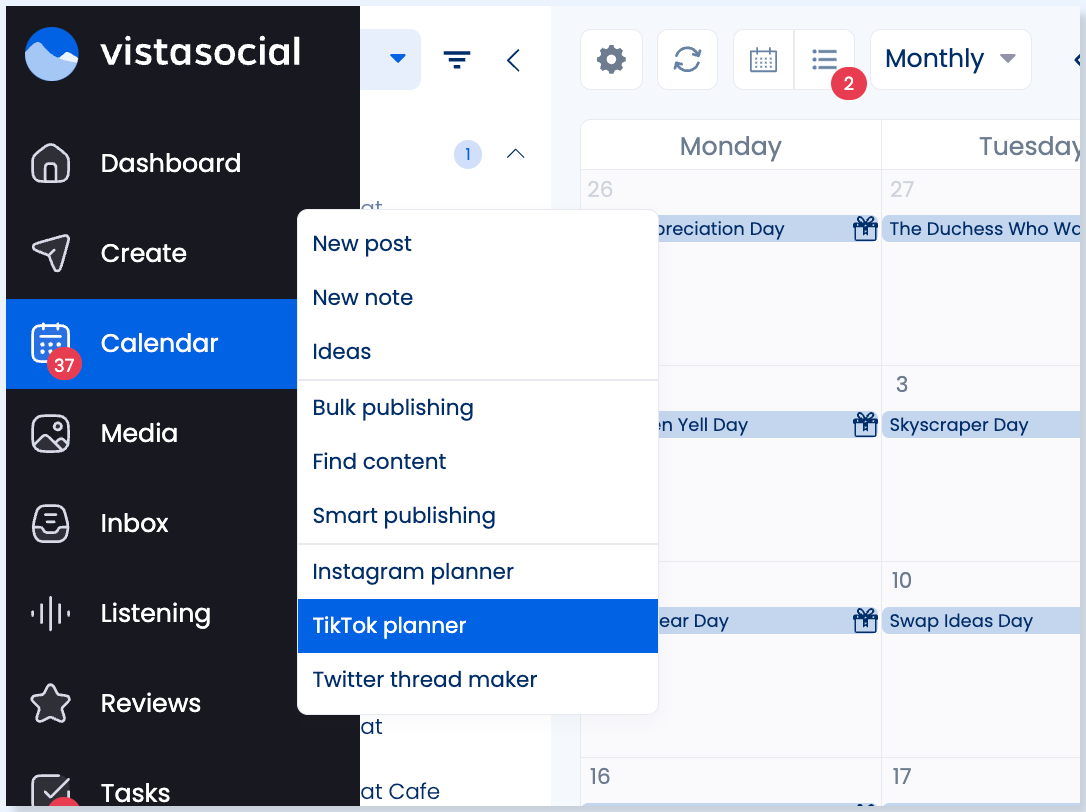Viewport: 1086px width, 812px height.
Task: Open Skyscraper Day event
Action: coord(981,425)
